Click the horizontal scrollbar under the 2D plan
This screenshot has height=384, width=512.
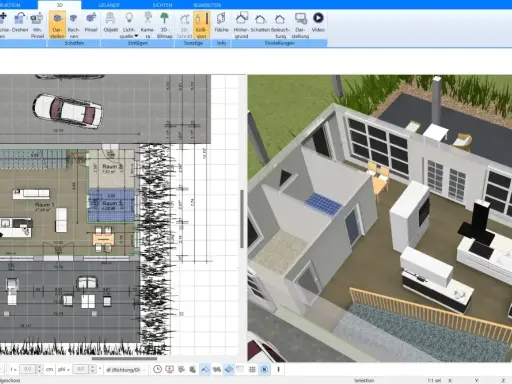[x=124, y=358]
